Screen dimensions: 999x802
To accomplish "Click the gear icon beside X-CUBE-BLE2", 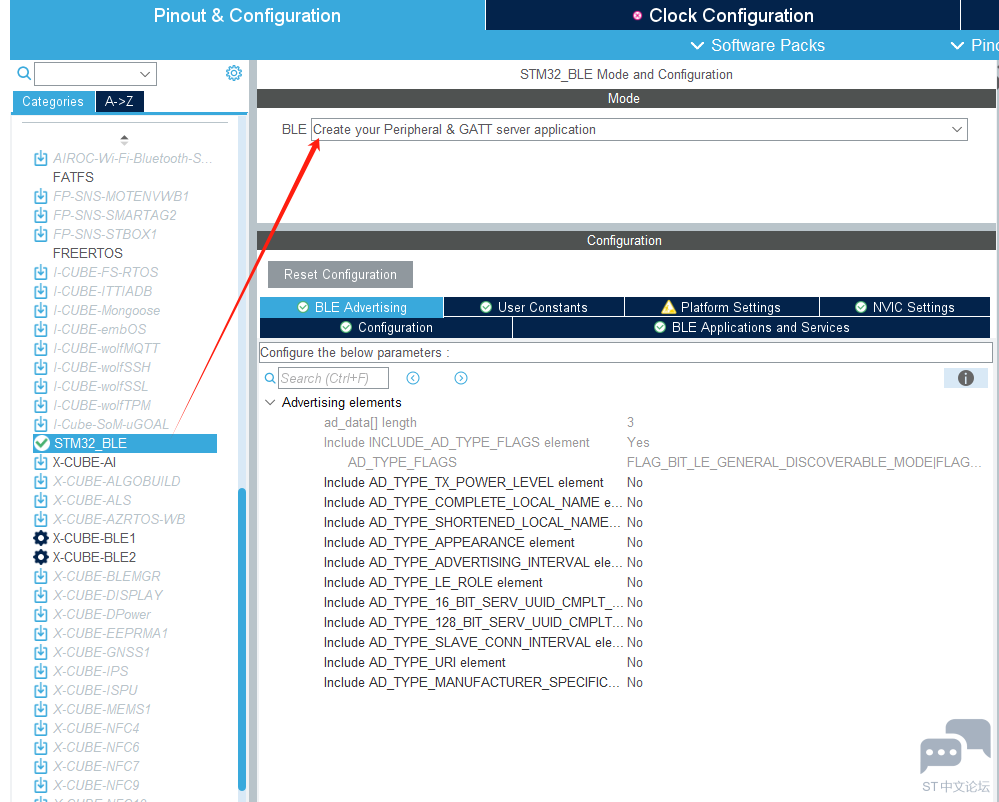I will coord(41,557).
